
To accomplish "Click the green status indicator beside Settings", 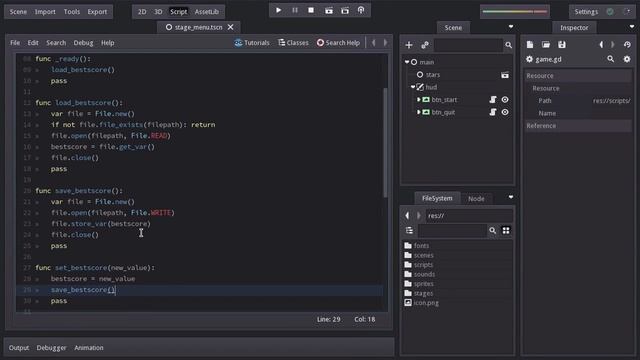I will click(x=610, y=11).
